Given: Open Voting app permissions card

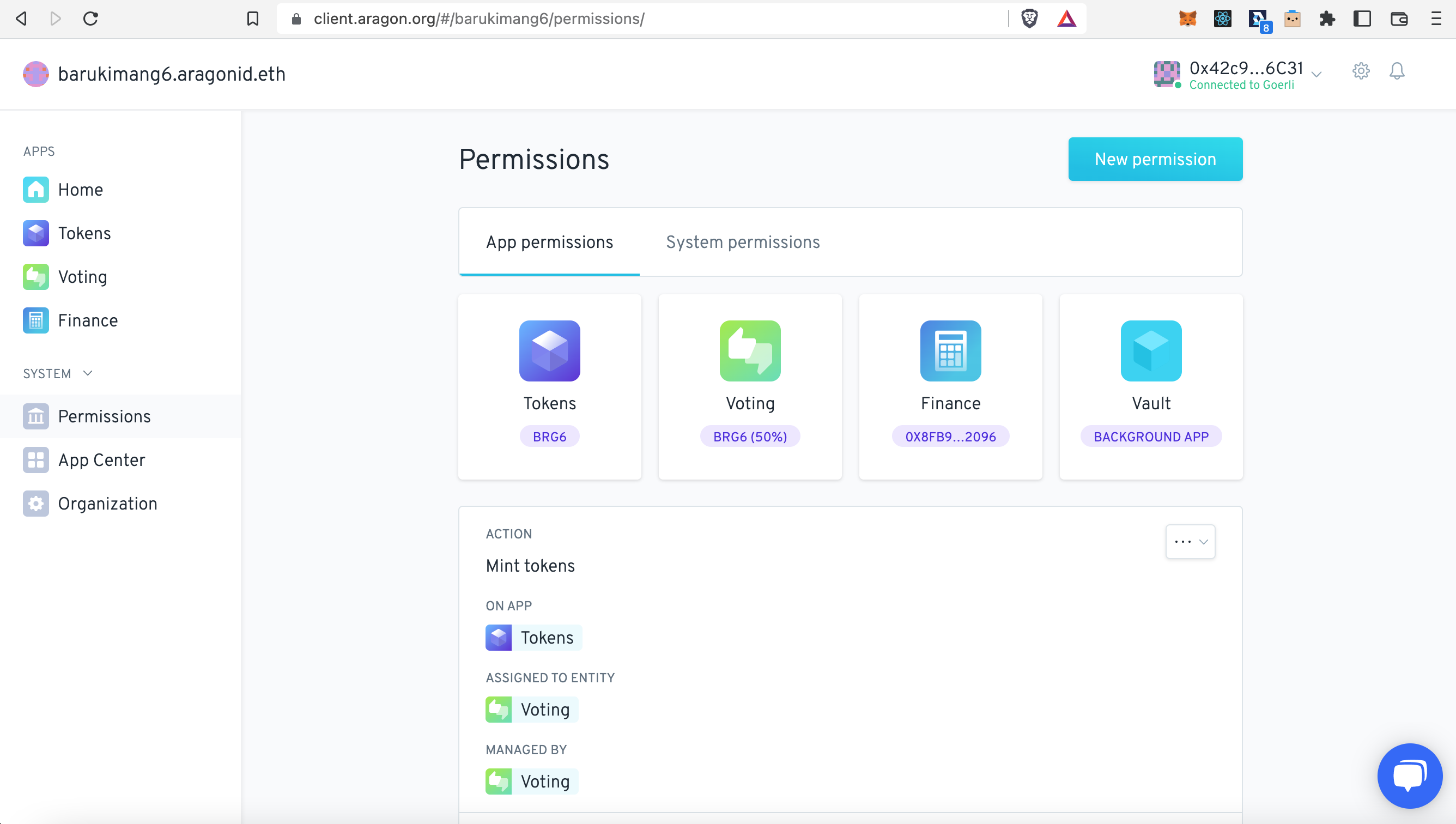Looking at the screenshot, I should click(750, 387).
